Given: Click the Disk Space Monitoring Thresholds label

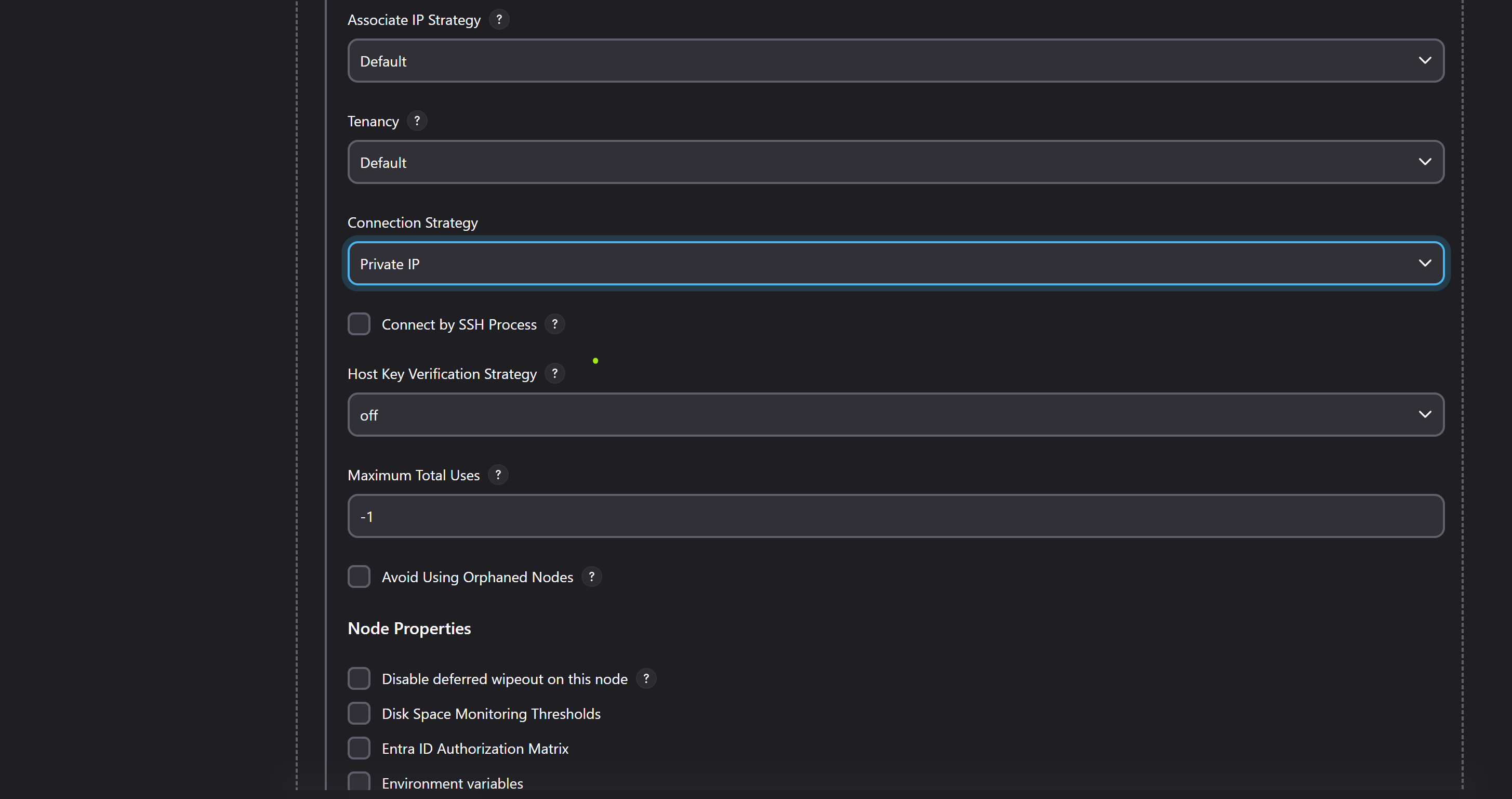Looking at the screenshot, I should point(490,714).
